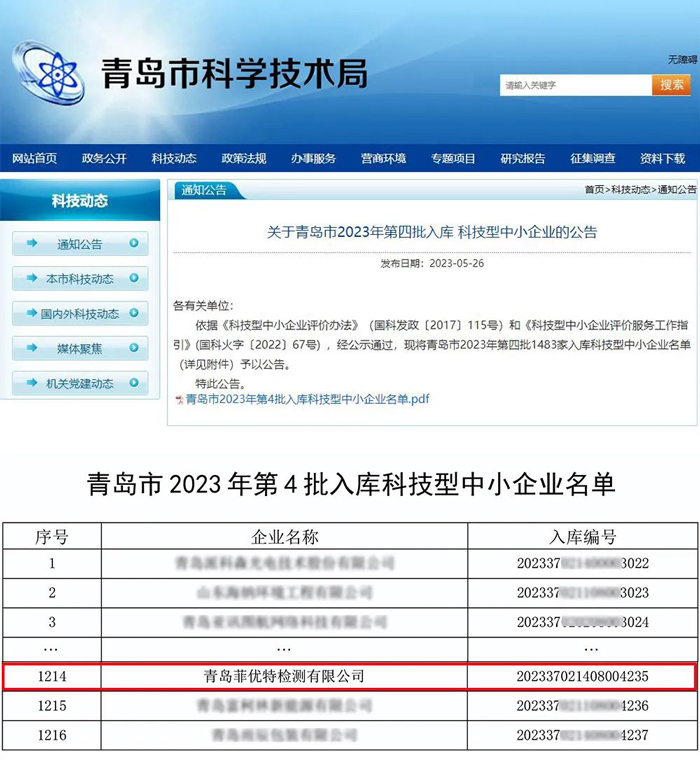
Task: Select 政策法规 in the nav bar
Action: 244,159
